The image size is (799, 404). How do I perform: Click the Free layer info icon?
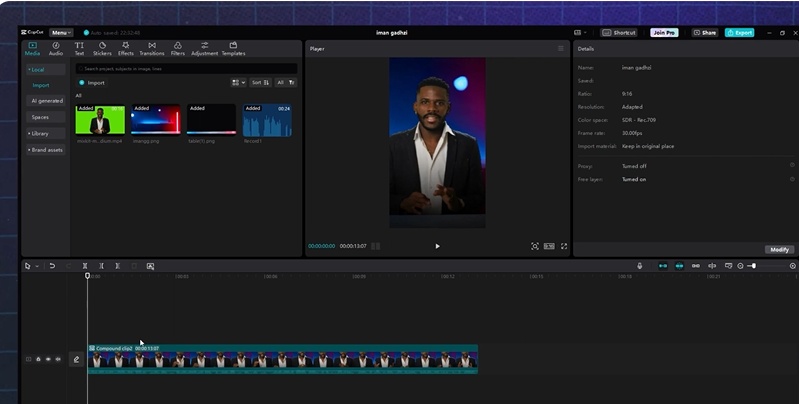point(792,179)
